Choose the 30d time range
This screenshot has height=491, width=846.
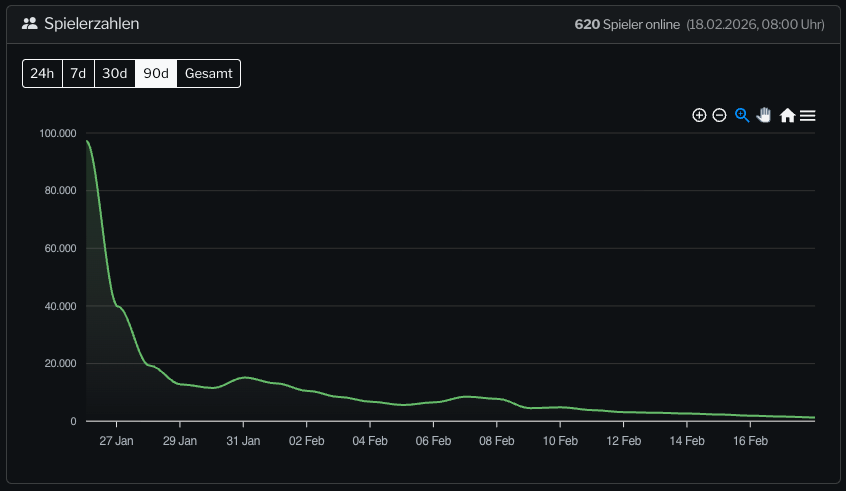115,73
